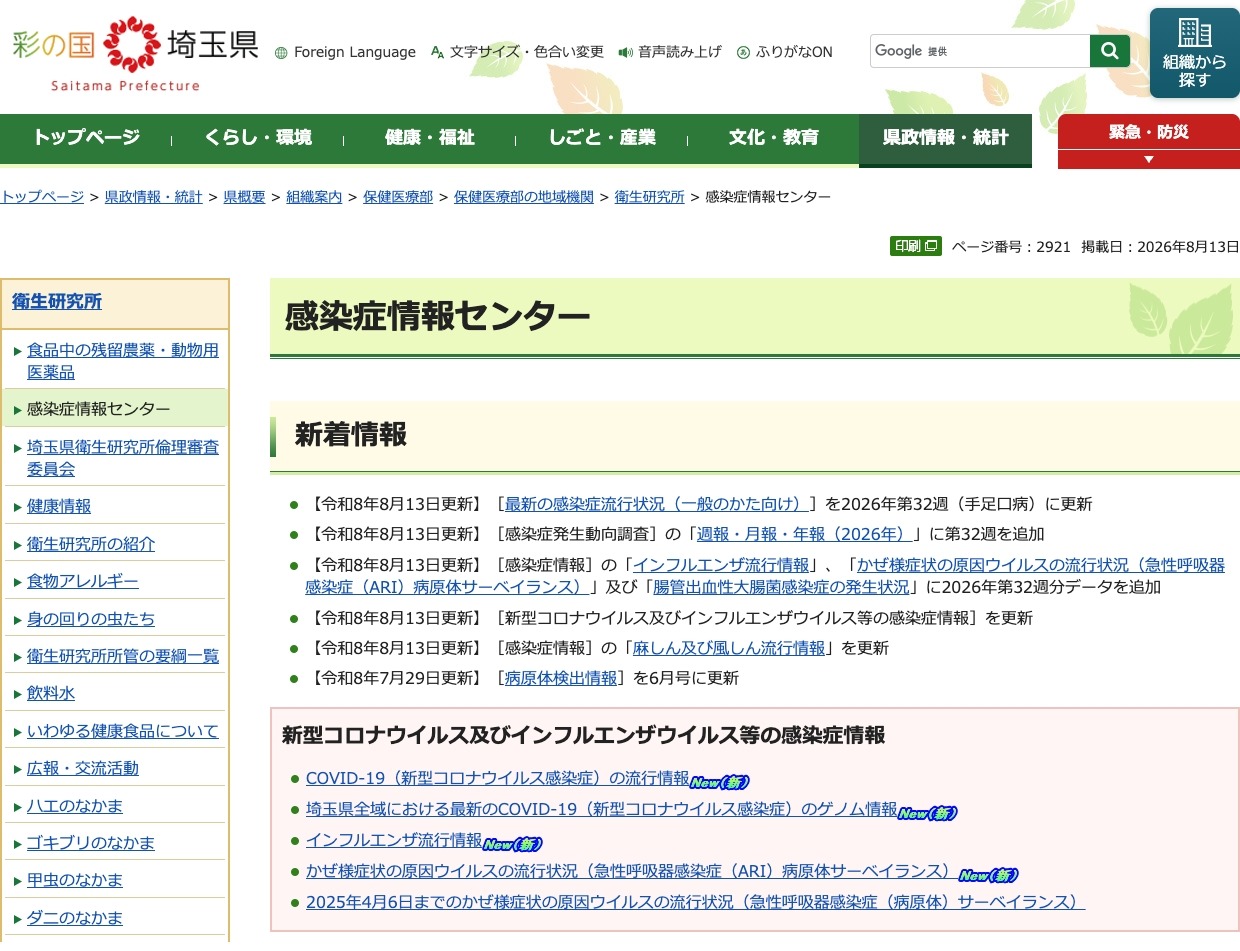
Task: Open the 週報・月報・年報(2026年) link
Action: [806, 534]
